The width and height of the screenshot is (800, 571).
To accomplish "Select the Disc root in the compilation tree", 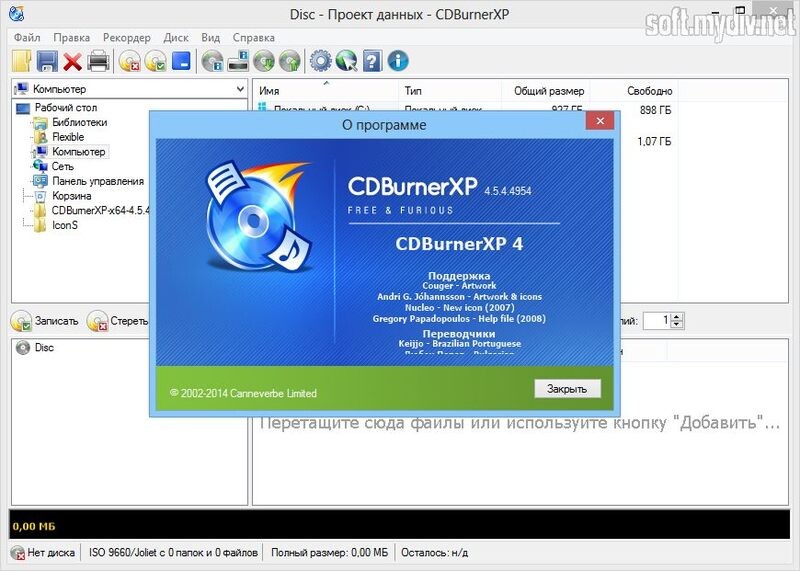I will tap(44, 347).
